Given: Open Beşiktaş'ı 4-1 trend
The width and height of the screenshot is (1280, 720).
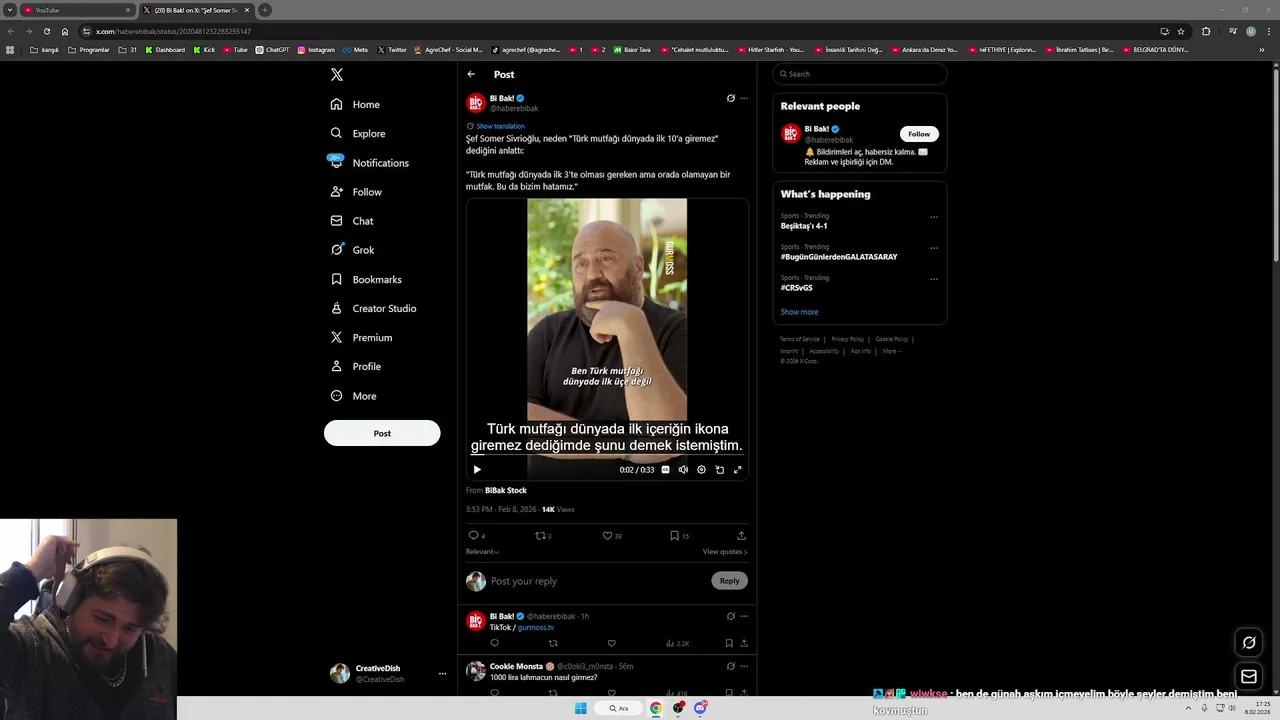Looking at the screenshot, I should coord(804,226).
